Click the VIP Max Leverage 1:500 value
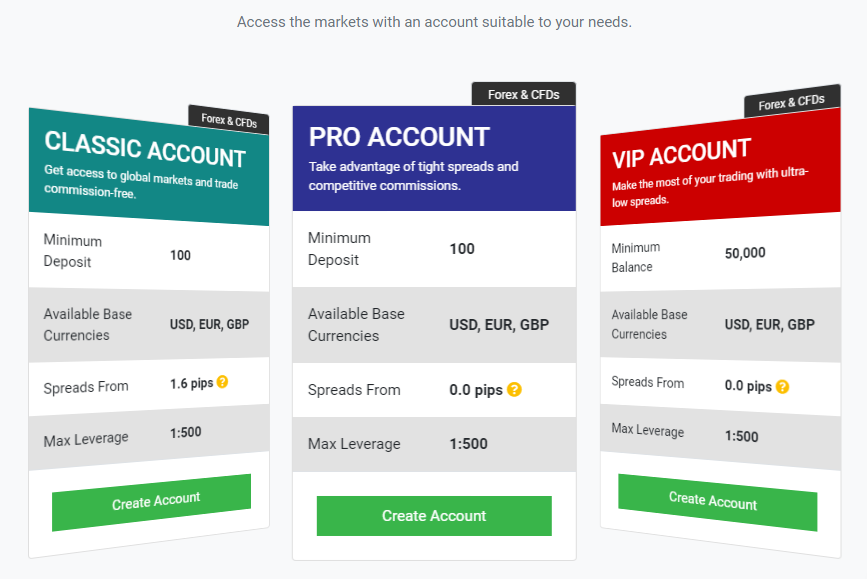This screenshot has height=579, width=867. coord(741,436)
